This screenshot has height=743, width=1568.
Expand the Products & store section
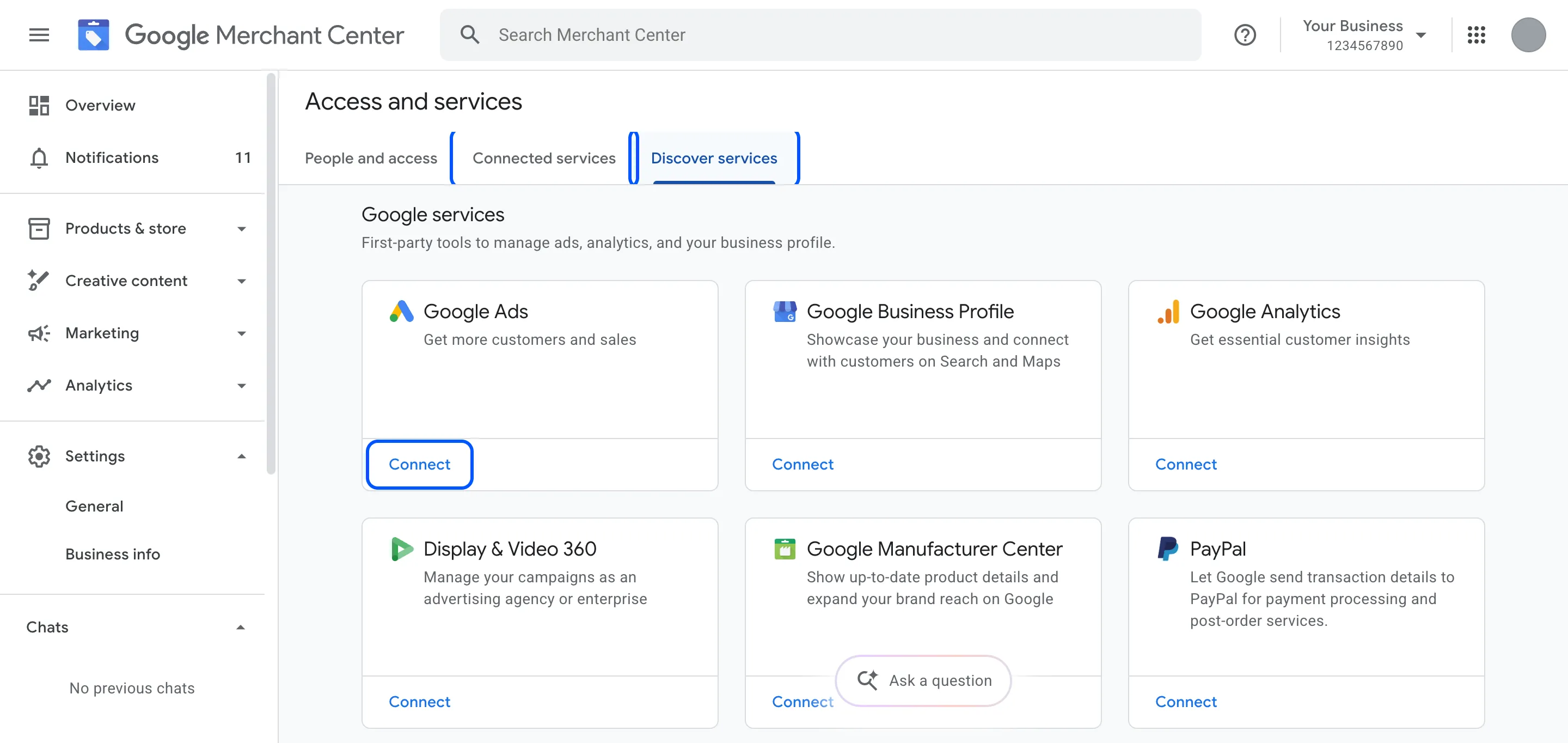point(242,229)
